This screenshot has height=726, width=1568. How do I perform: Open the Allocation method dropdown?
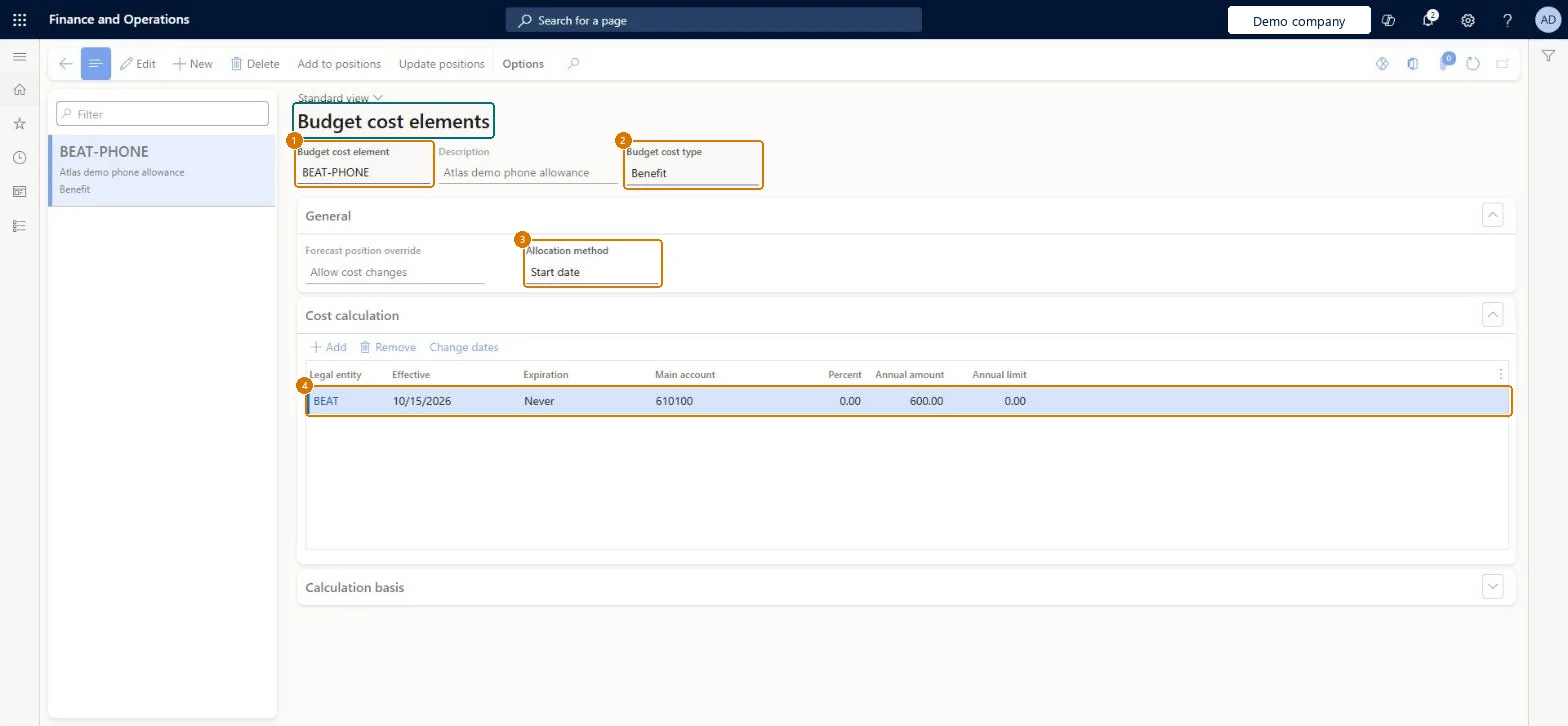(x=592, y=272)
